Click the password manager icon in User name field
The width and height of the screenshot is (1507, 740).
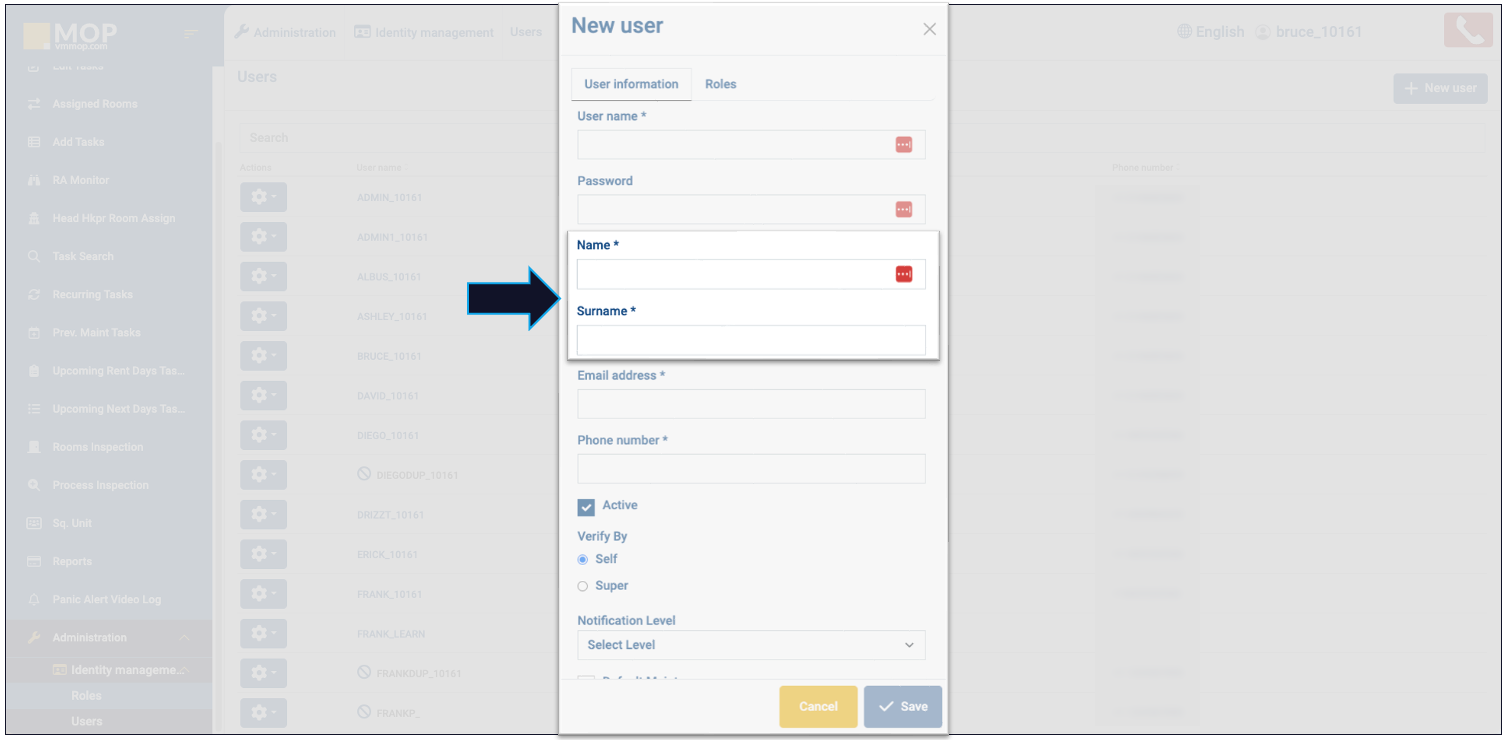pyautogui.click(x=903, y=145)
